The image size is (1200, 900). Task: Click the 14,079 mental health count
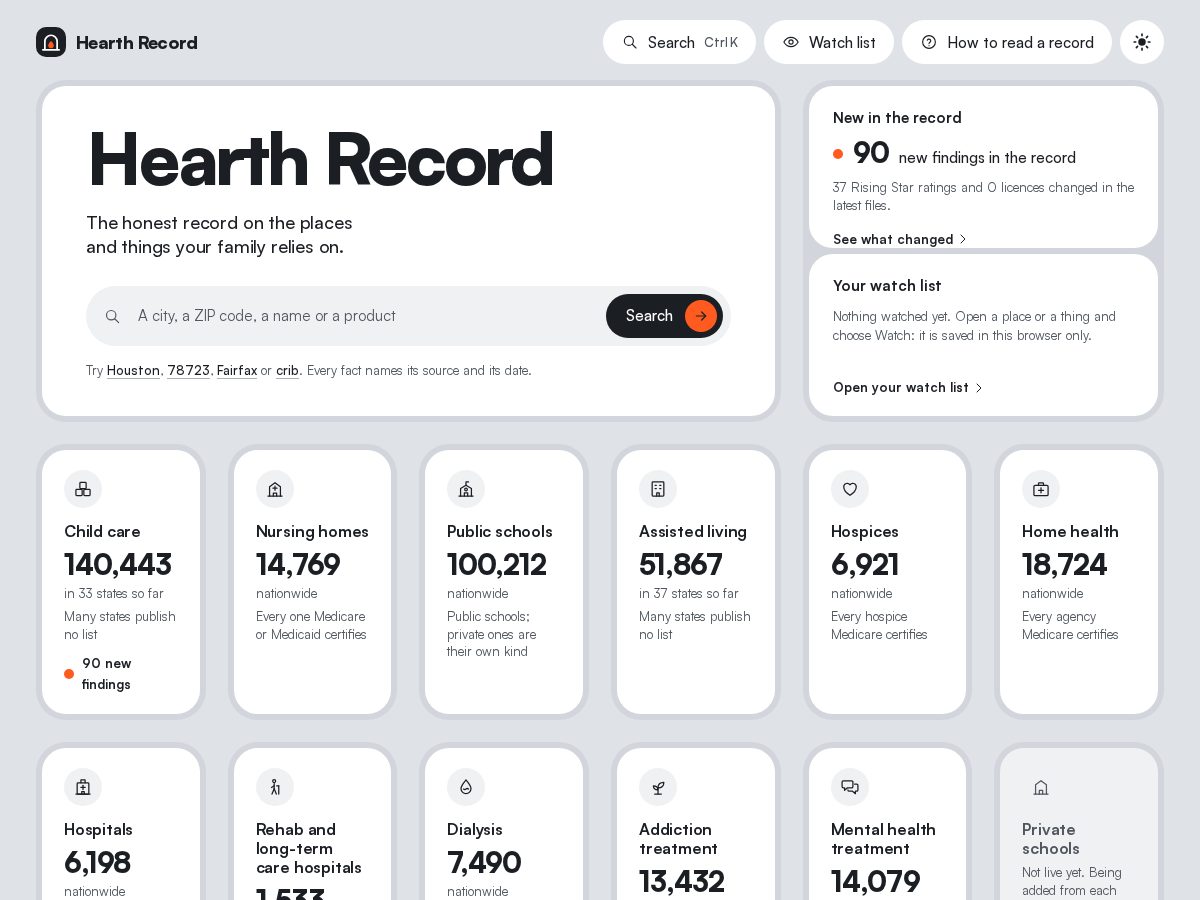[875, 881]
